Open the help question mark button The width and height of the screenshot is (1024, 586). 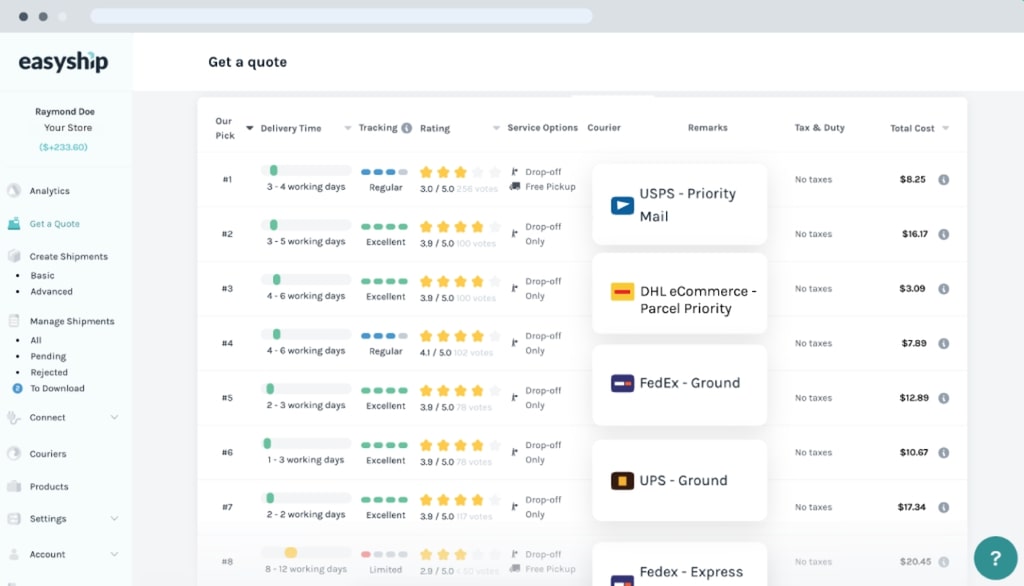[x=995, y=558]
